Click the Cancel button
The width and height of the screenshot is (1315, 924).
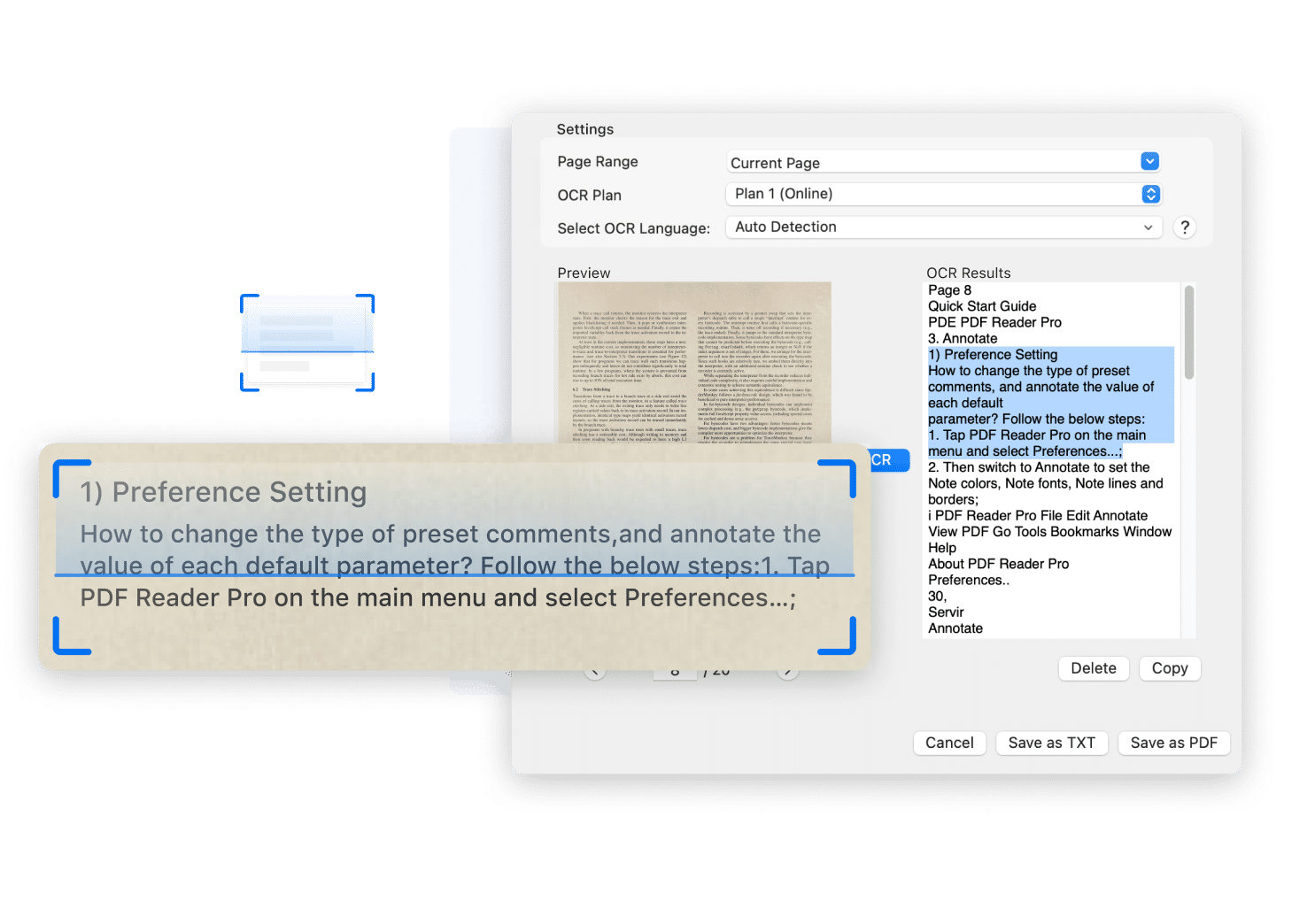(948, 743)
